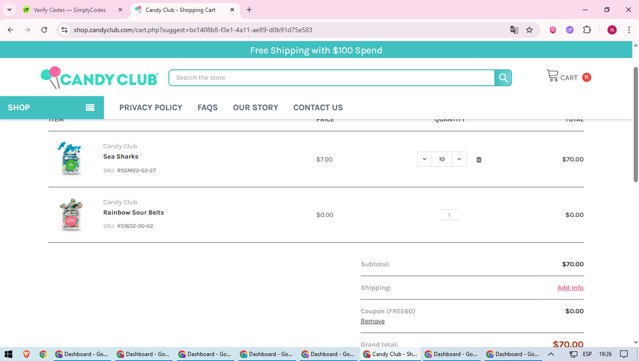Click the Add Info shipping link
The width and height of the screenshot is (639, 361).
click(570, 288)
